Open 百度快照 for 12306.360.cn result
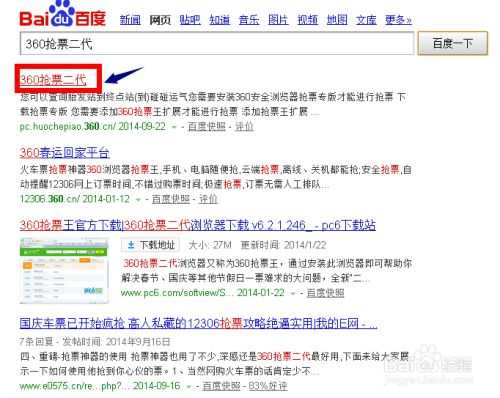 [171, 199]
